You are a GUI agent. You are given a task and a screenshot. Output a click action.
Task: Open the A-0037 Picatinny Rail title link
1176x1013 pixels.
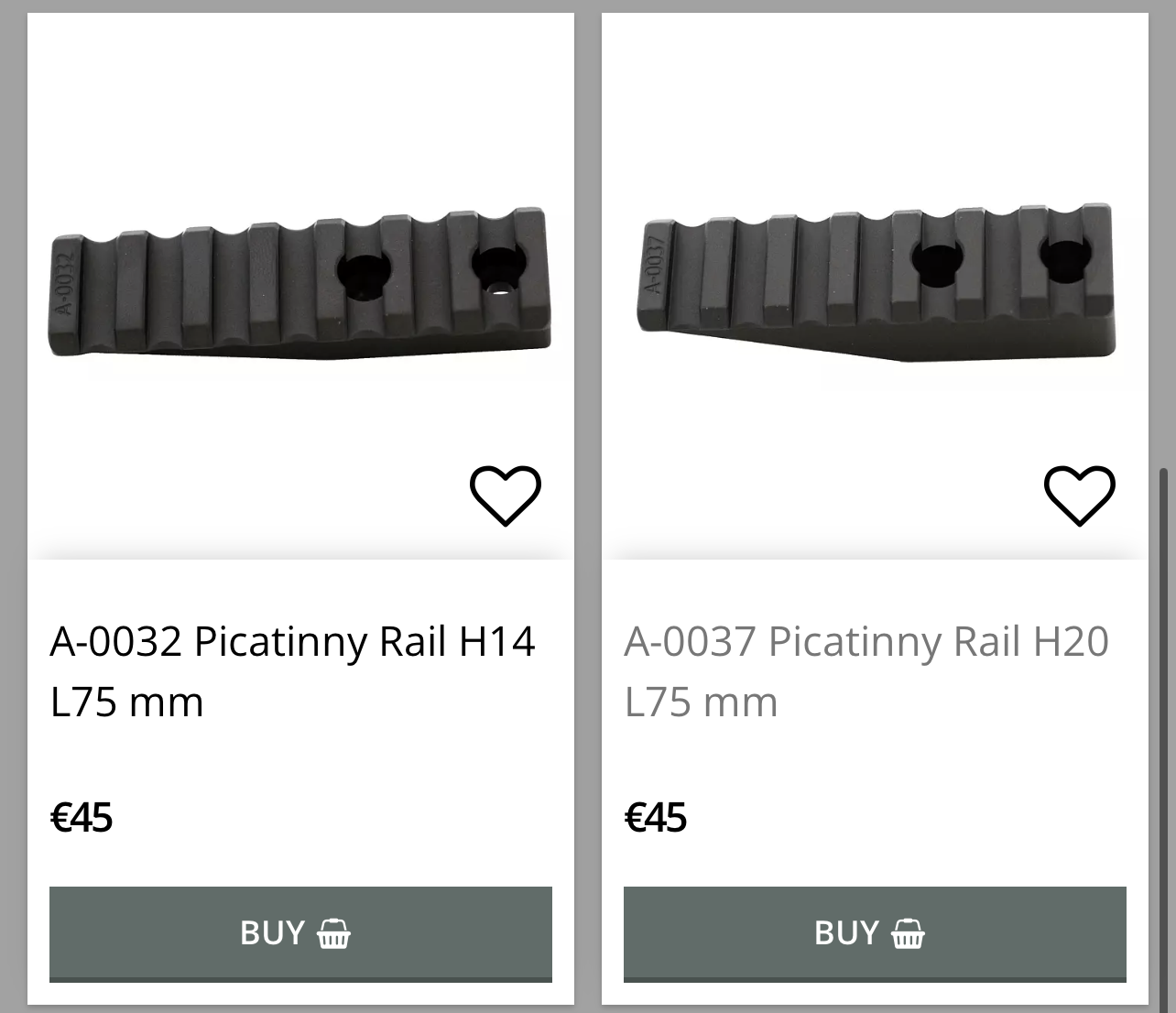(866, 642)
